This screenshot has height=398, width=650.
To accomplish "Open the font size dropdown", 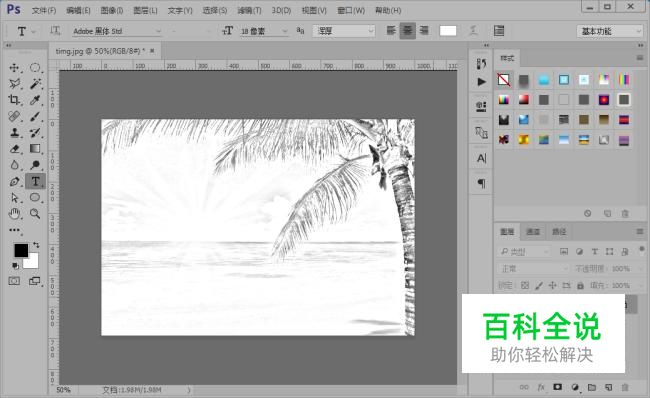I will 264,31.
